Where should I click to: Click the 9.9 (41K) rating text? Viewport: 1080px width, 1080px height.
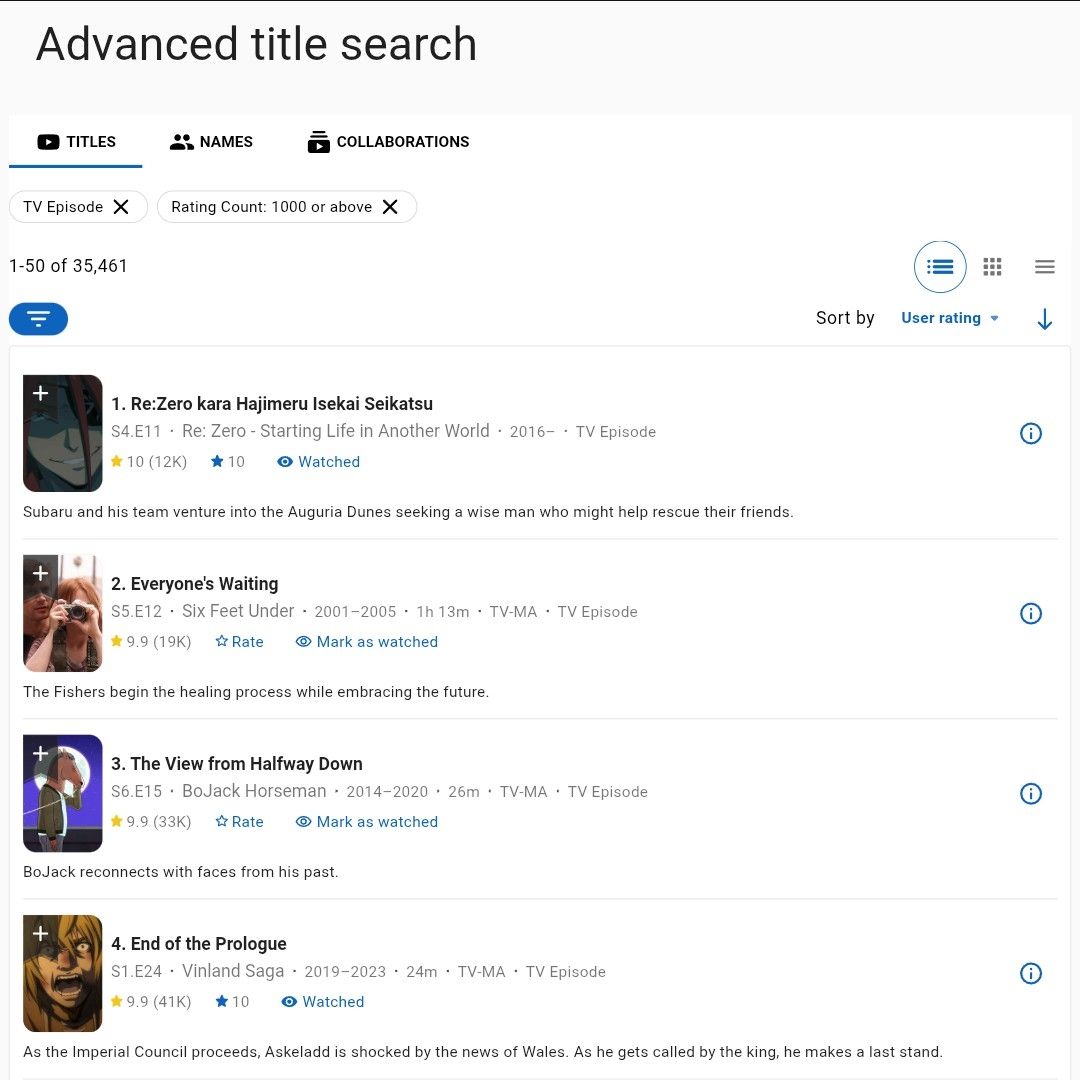[151, 1001]
